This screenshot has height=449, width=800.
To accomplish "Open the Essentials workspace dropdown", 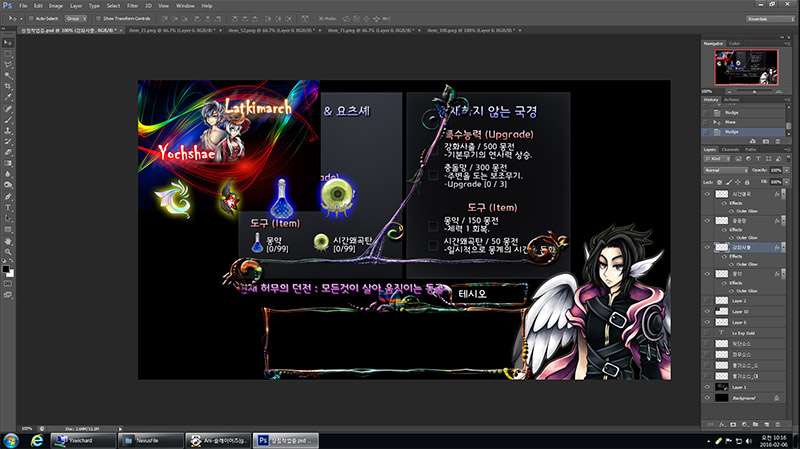I will pyautogui.click(x=770, y=19).
